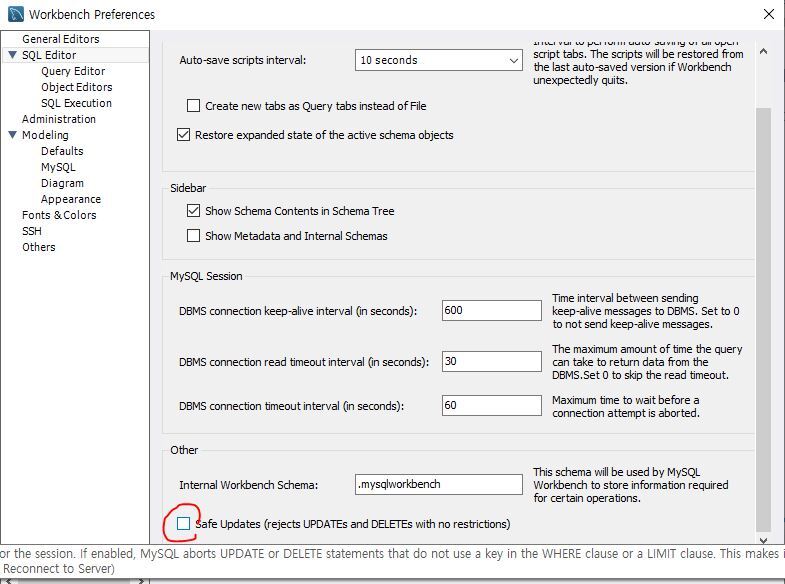This screenshot has width=785, height=584.
Task: Click the keep-alive interval field showing 600
Action: (x=492, y=310)
